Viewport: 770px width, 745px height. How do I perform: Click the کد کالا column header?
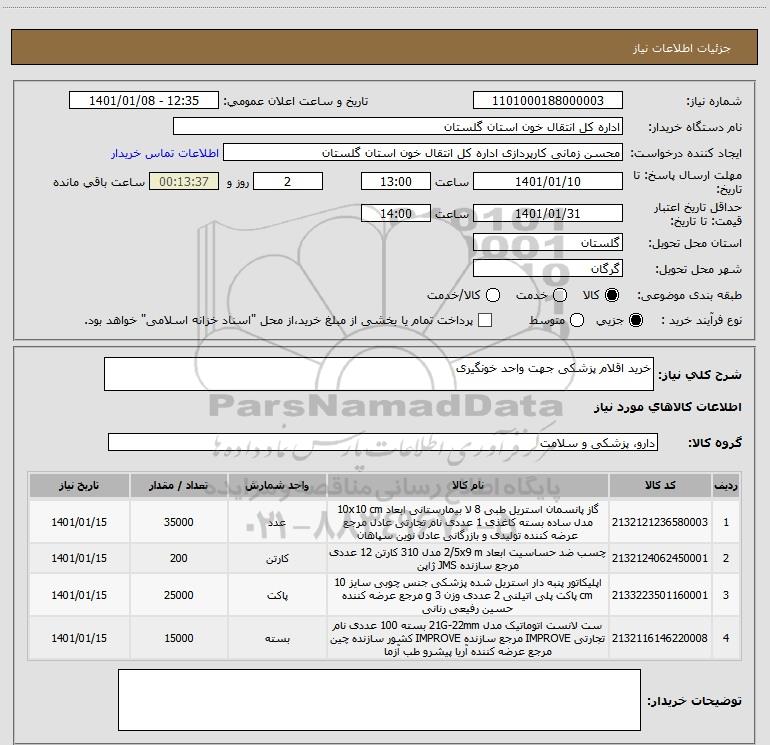(660, 485)
